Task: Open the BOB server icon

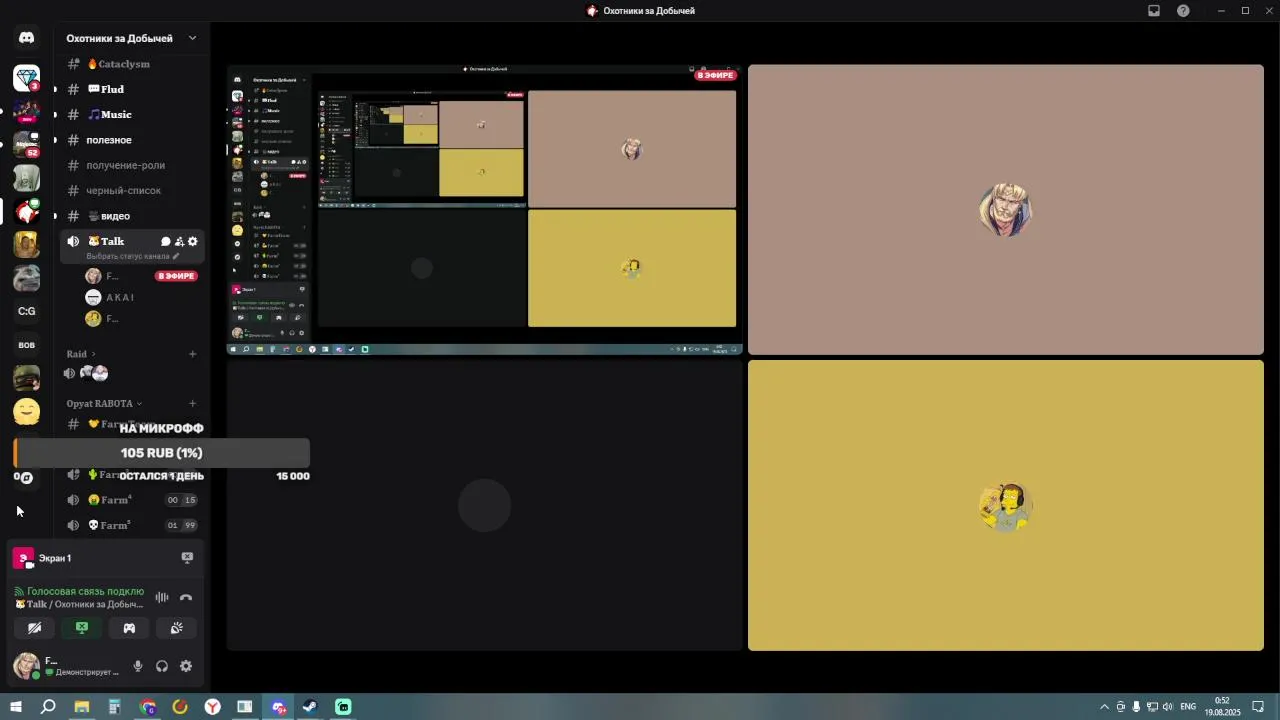Action: pos(27,345)
